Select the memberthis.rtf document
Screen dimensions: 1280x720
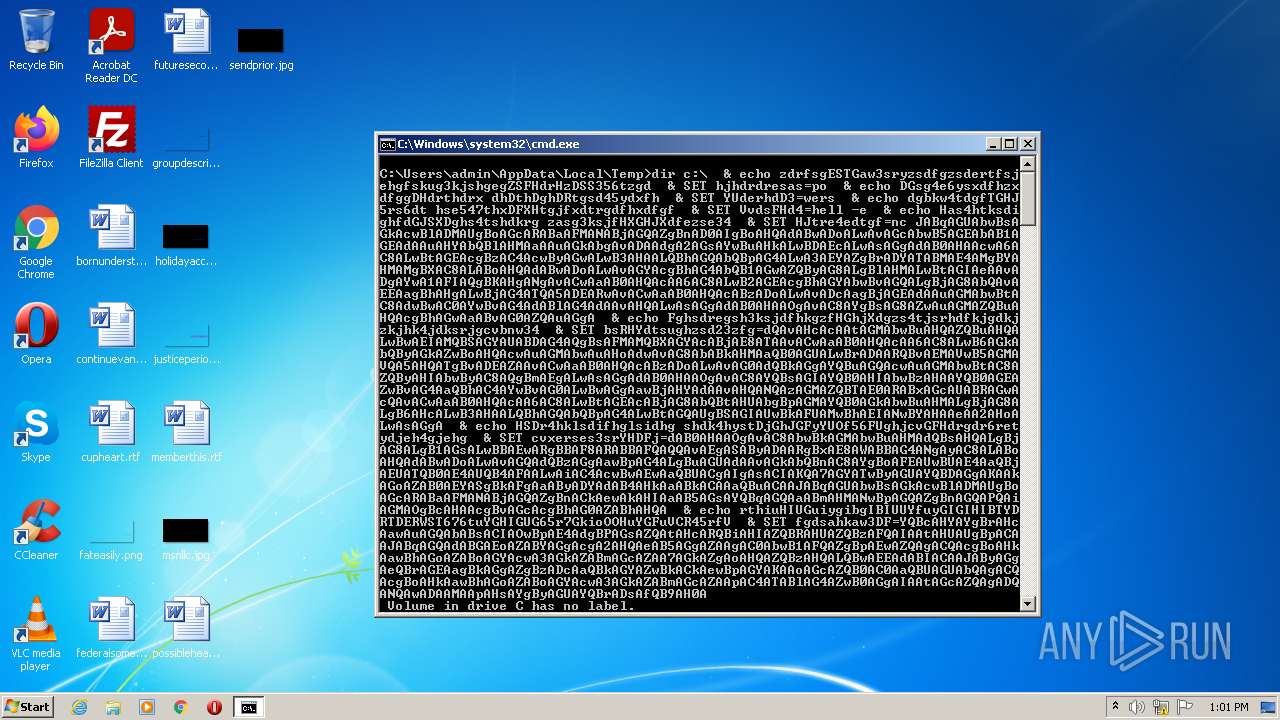click(x=186, y=432)
